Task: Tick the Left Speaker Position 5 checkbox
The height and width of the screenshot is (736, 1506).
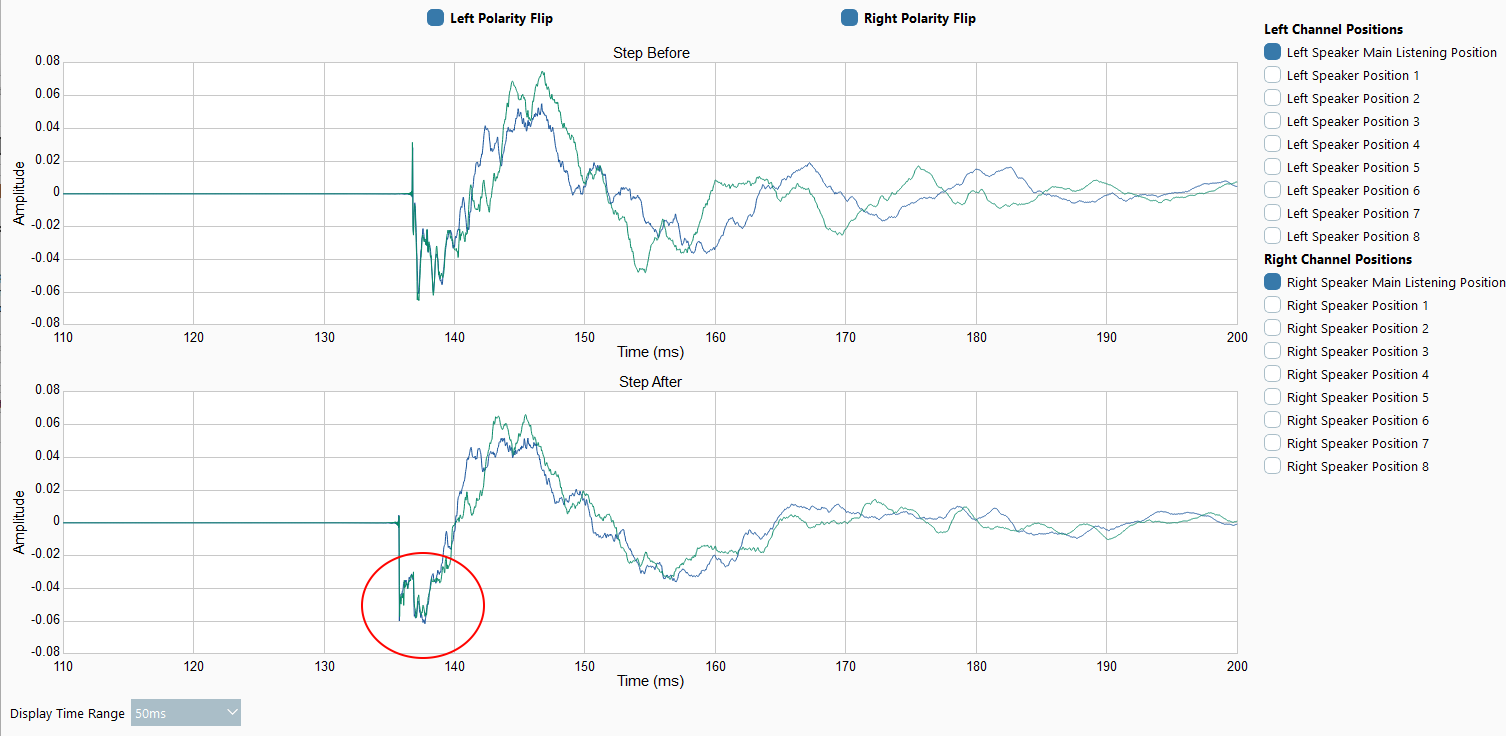Action: click(x=1273, y=167)
